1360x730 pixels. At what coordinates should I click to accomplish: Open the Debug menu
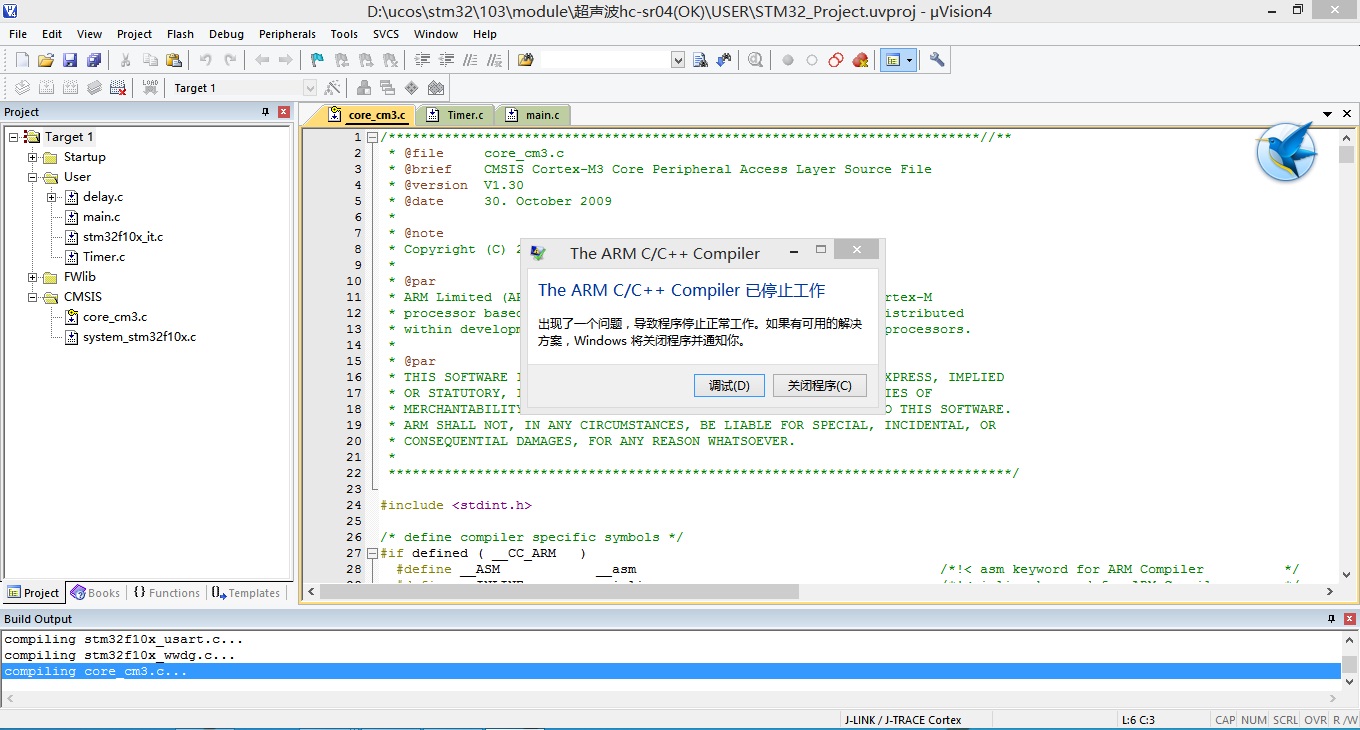tap(227, 34)
